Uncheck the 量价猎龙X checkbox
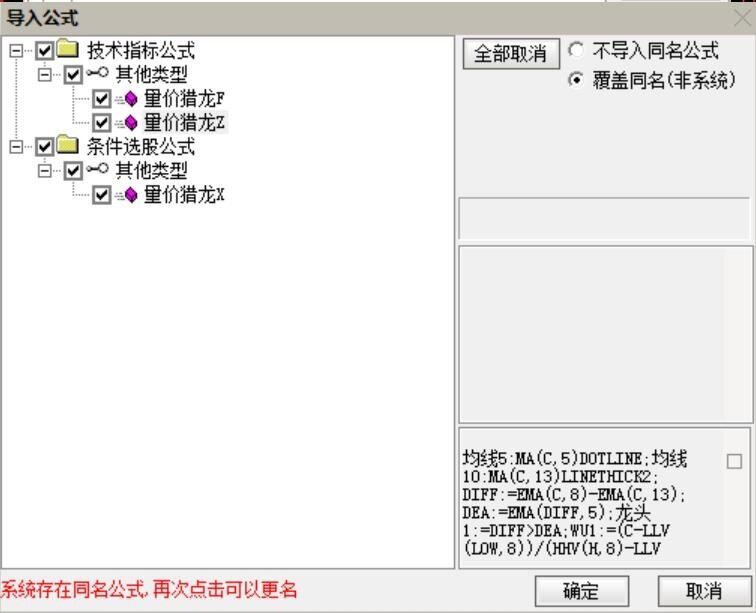The height and width of the screenshot is (613, 756). 102,195
